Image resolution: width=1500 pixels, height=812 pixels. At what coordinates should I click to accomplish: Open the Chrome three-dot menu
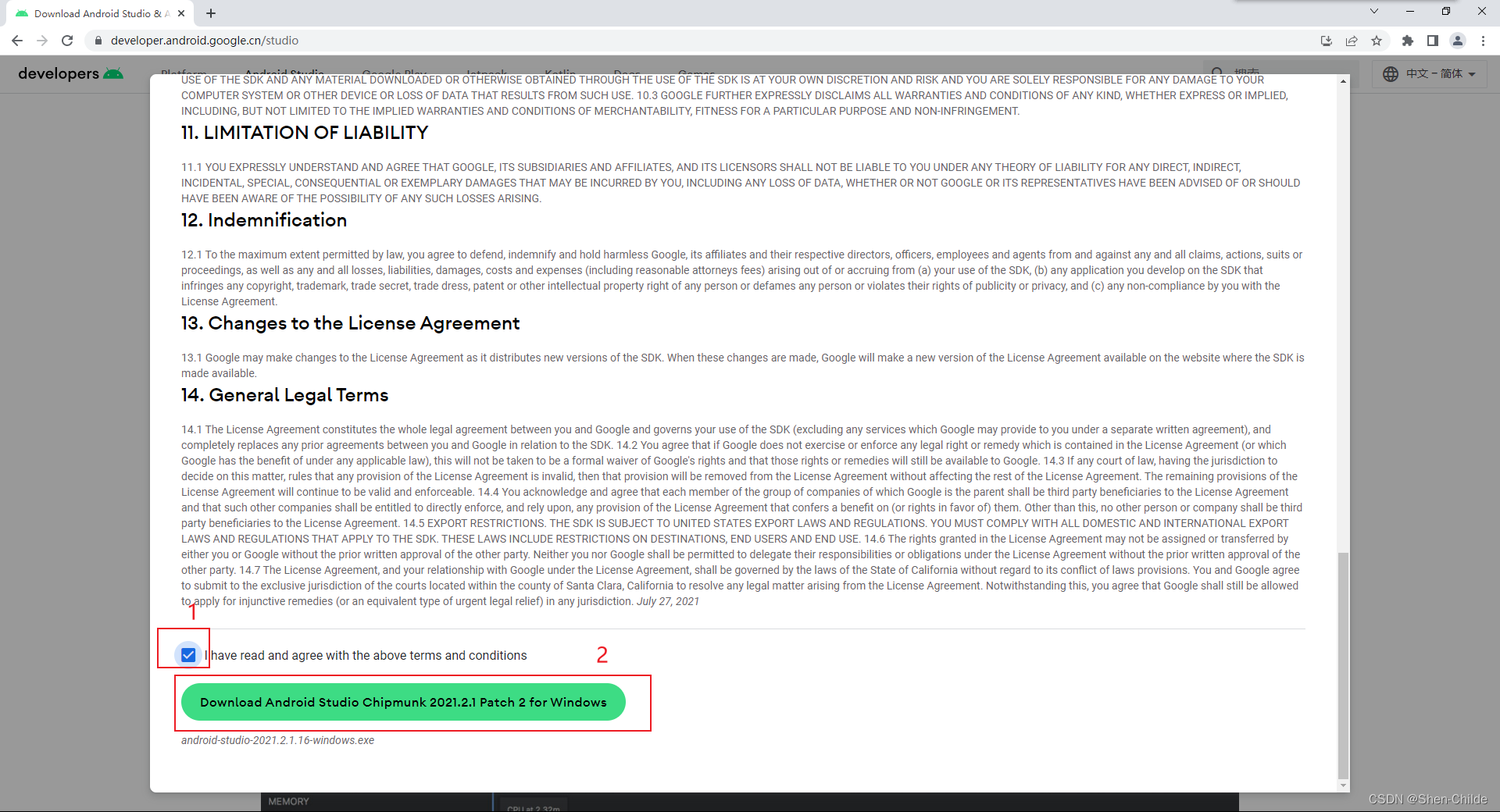(1483, 41)
